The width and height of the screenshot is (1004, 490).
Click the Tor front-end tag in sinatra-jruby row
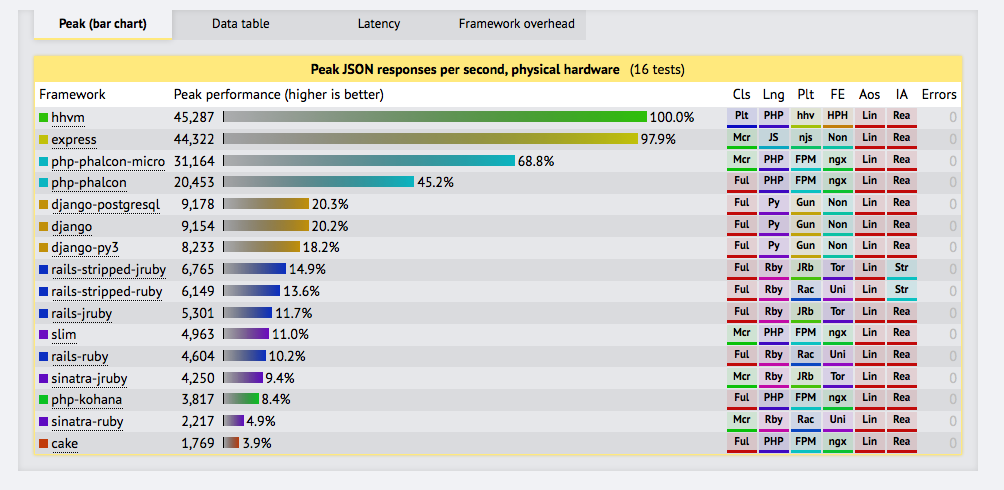838,378
